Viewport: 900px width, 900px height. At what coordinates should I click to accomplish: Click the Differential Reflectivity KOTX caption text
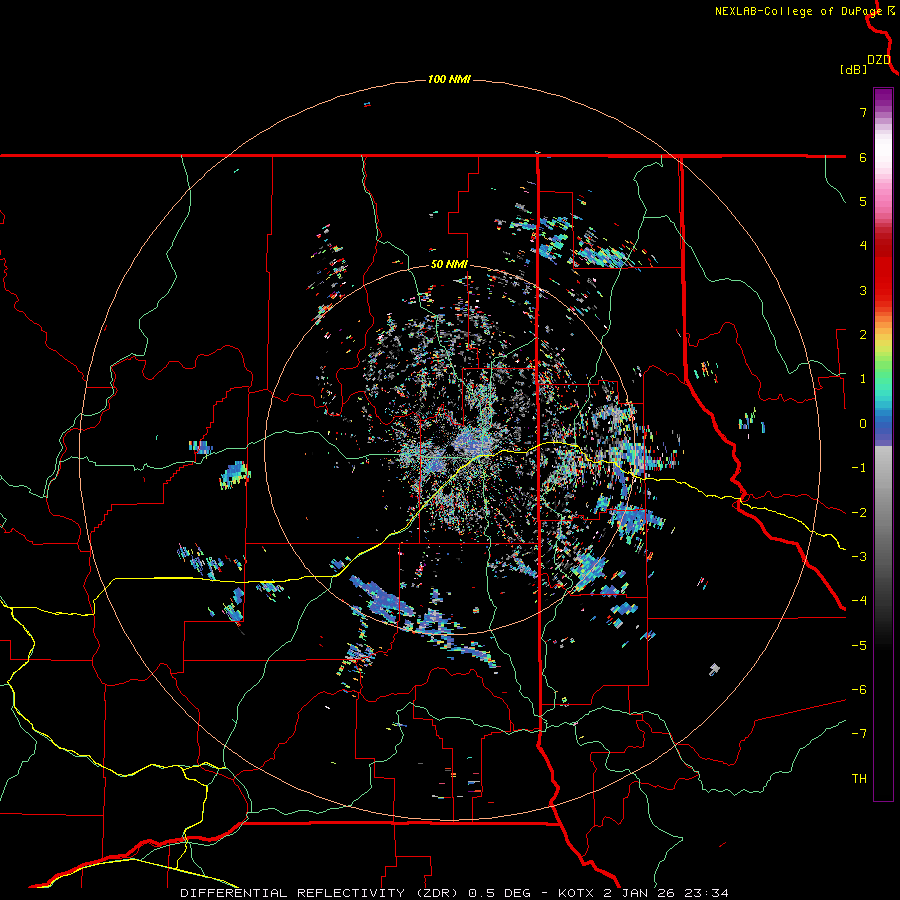455,893
